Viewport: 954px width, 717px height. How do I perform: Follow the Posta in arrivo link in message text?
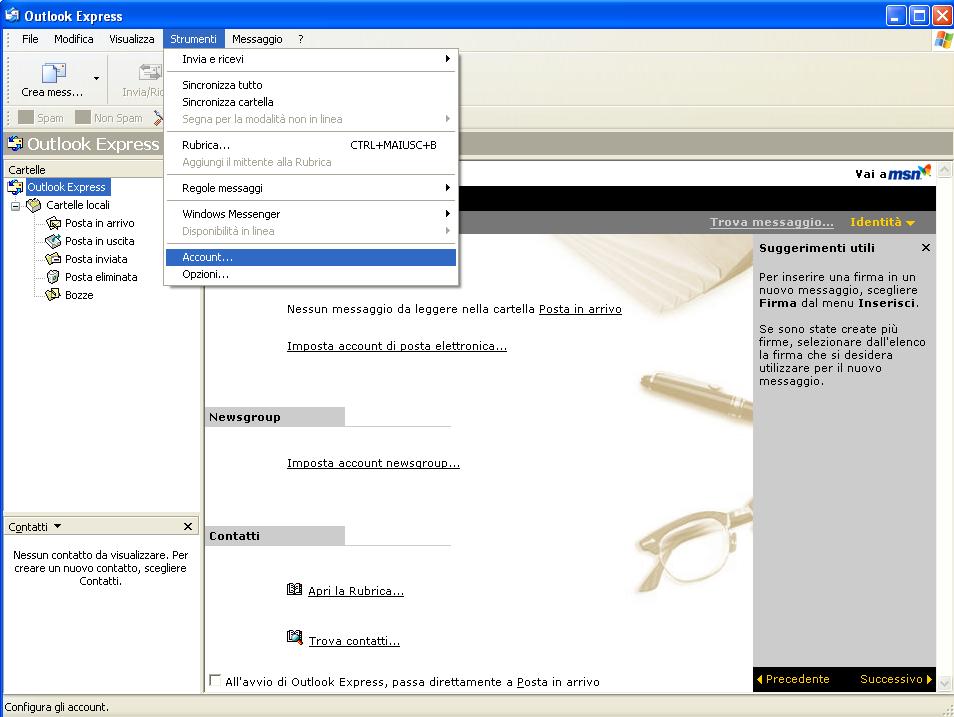[x=580, y=309]
